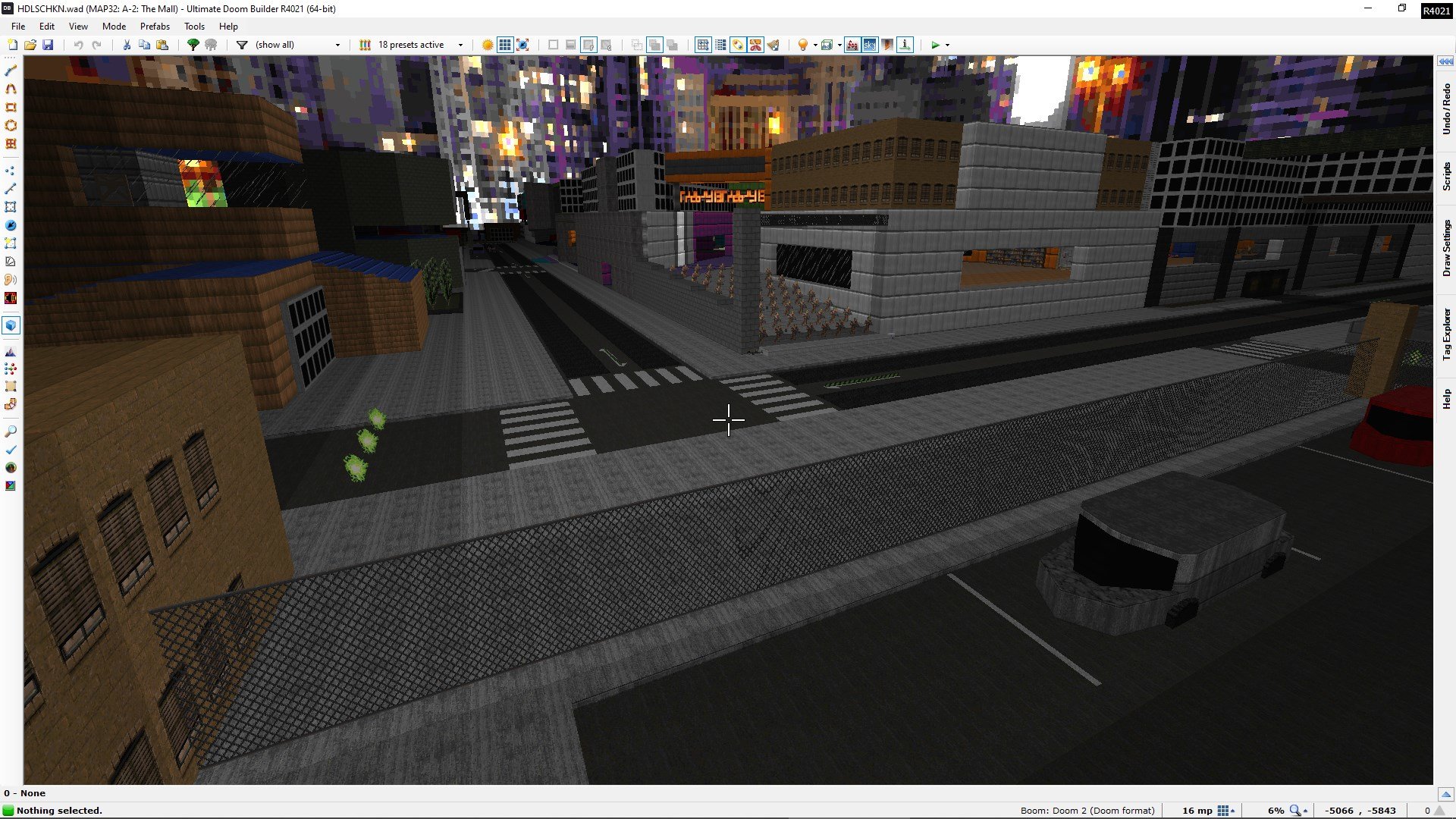Switch to Sectors mode
This screenshot has width=1456, height=819.
click(11, 207)
